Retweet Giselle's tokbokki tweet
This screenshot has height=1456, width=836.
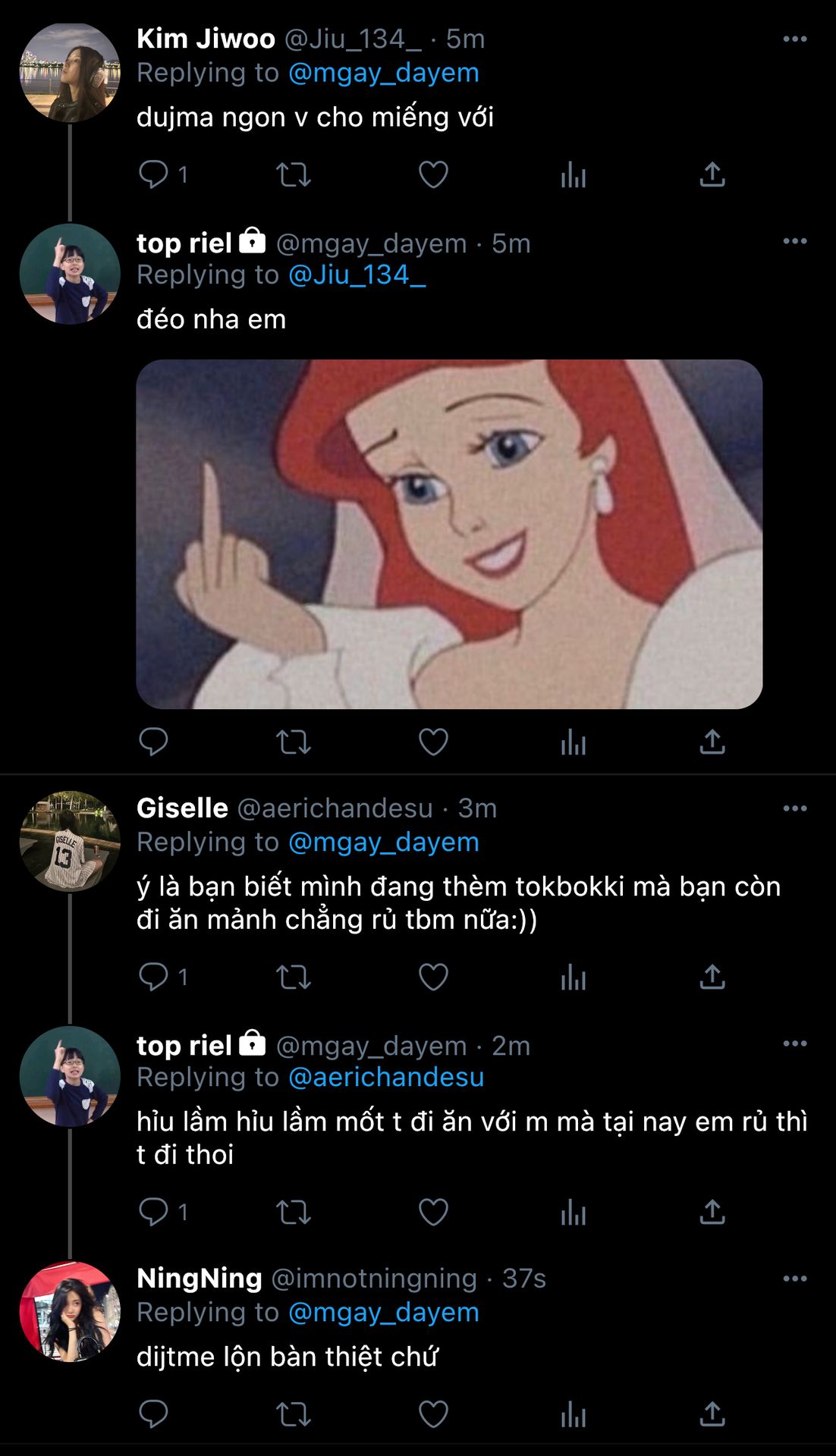294,977
